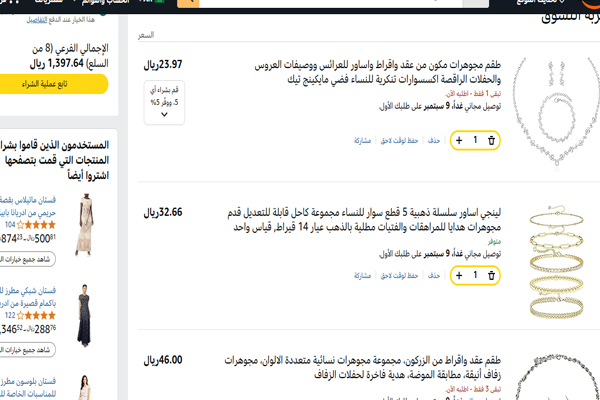Viewport: 600px width, 400px height.
Task: Click the zircon necklace product image
Action: (x=556, y=377)
